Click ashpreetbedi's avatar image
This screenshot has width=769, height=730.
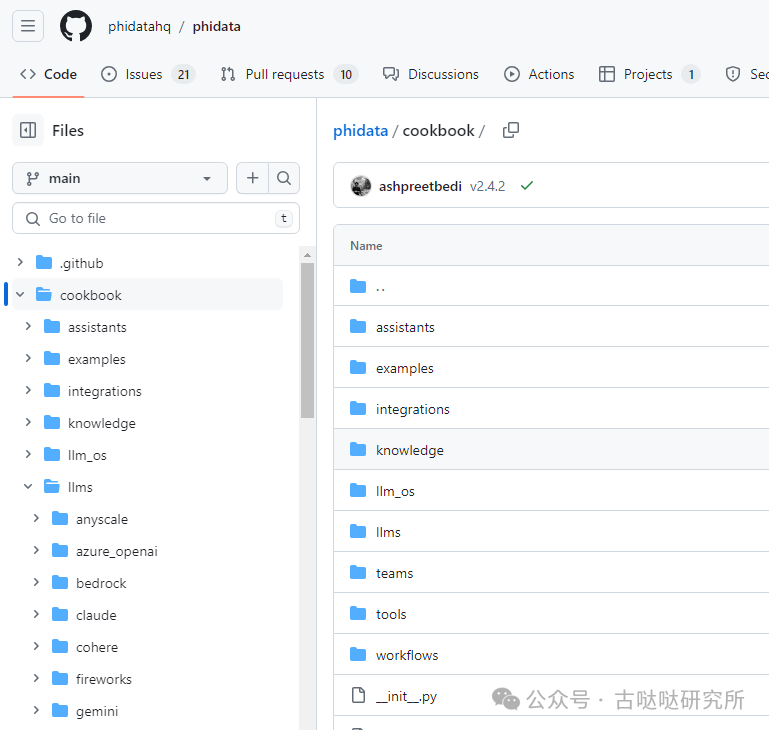click(361, 186)
